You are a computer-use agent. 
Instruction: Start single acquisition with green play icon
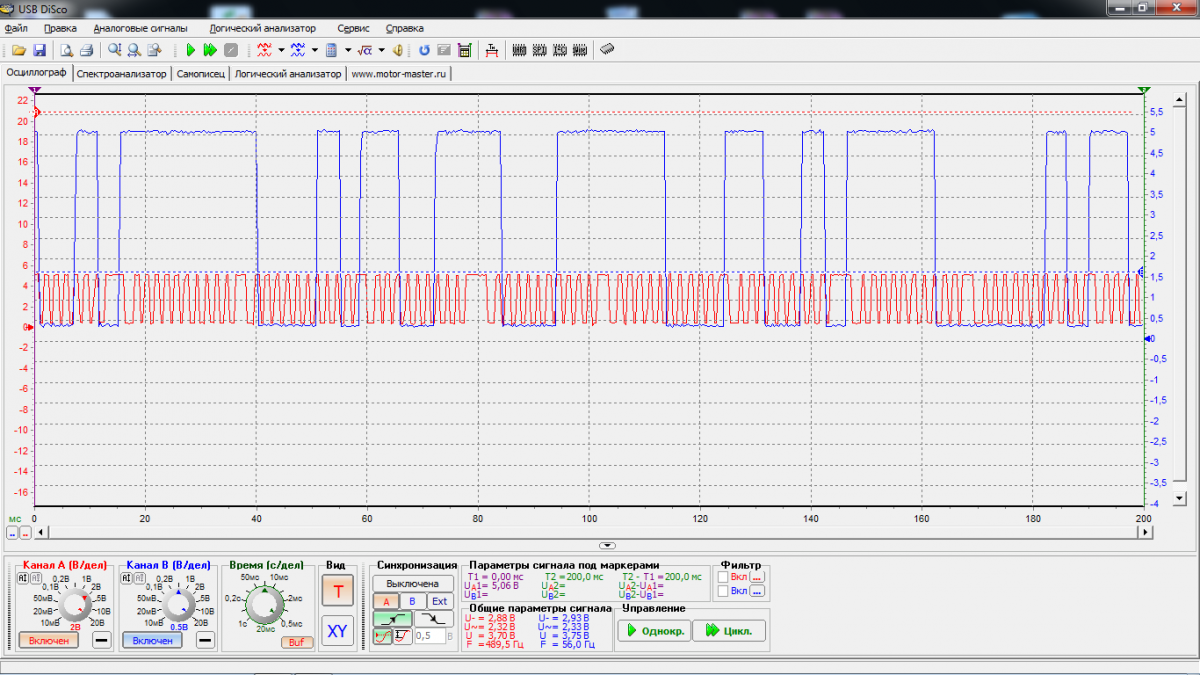point(190,50)
